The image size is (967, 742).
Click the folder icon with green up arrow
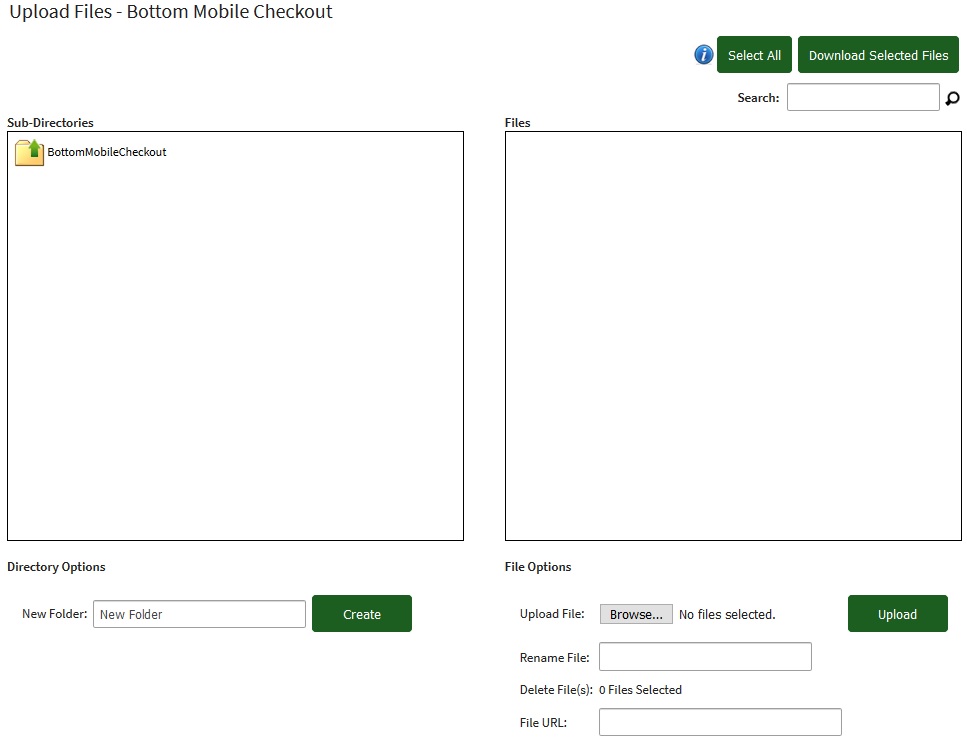[x=29, y=152]
